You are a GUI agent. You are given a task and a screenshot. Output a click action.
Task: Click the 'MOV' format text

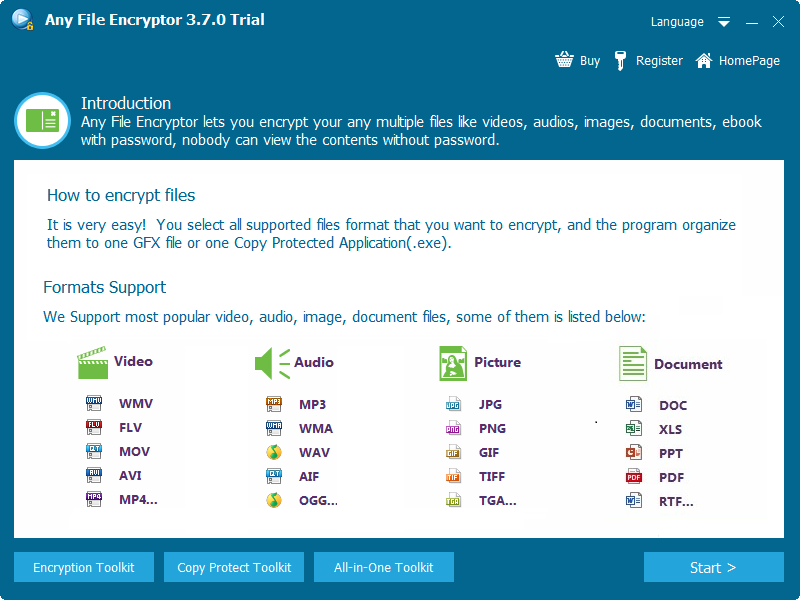[x=135, y=452]
